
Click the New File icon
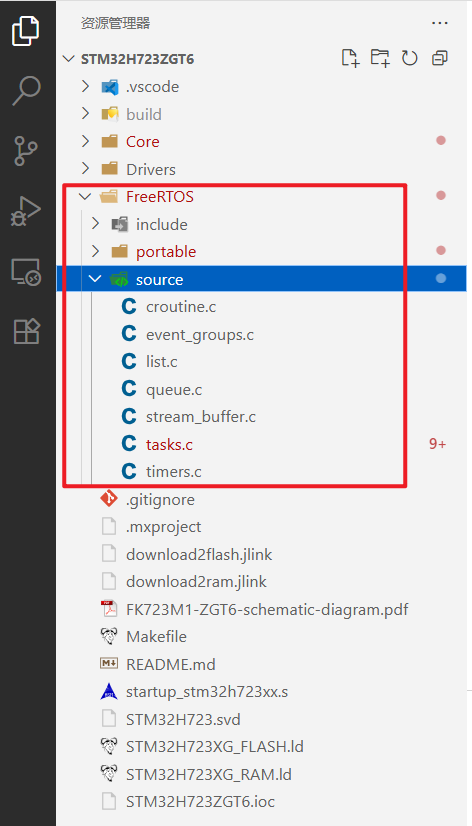pyautogui.click(x=350, y=58)
